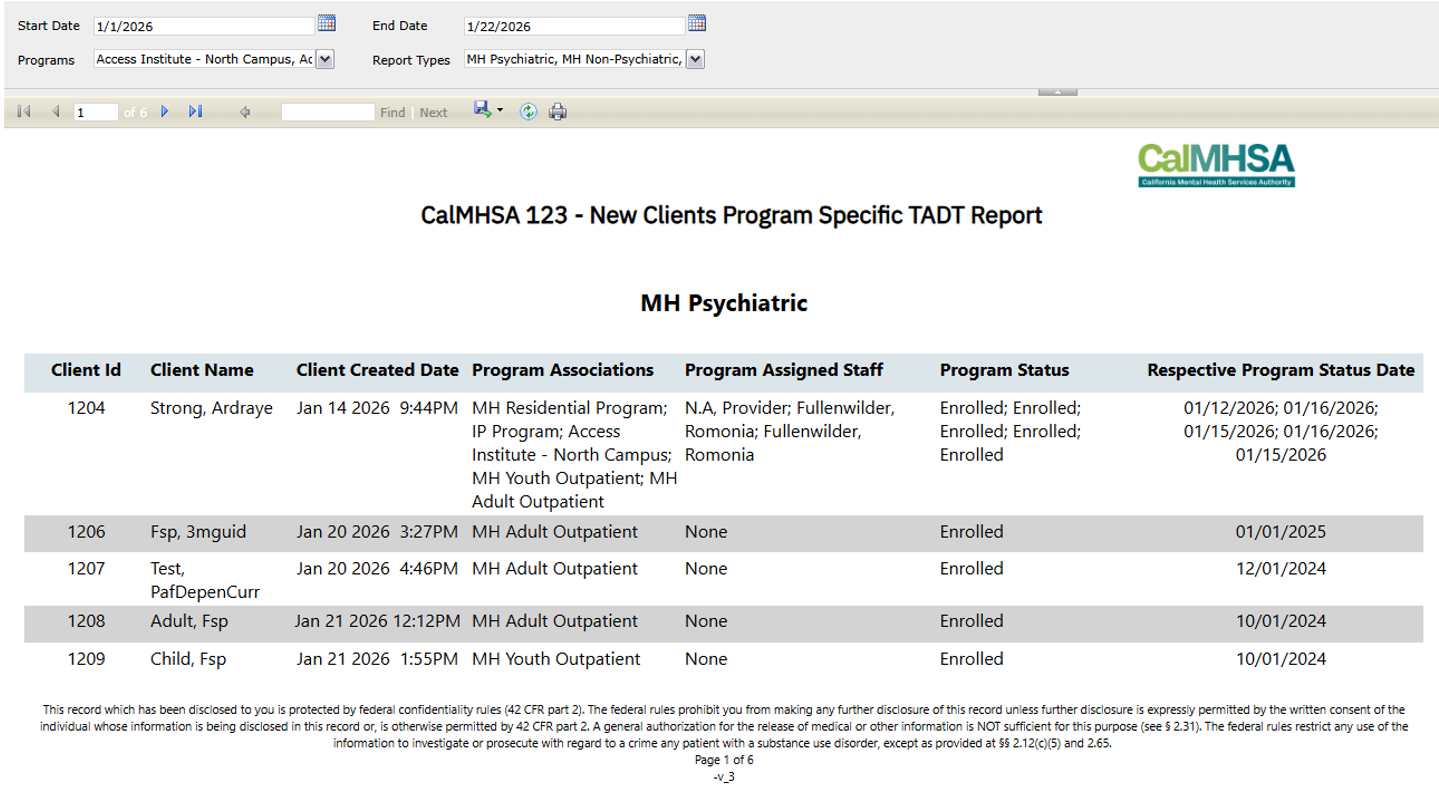Open the End Date calendar picker
1439x799 pixels.
point(697,24)
